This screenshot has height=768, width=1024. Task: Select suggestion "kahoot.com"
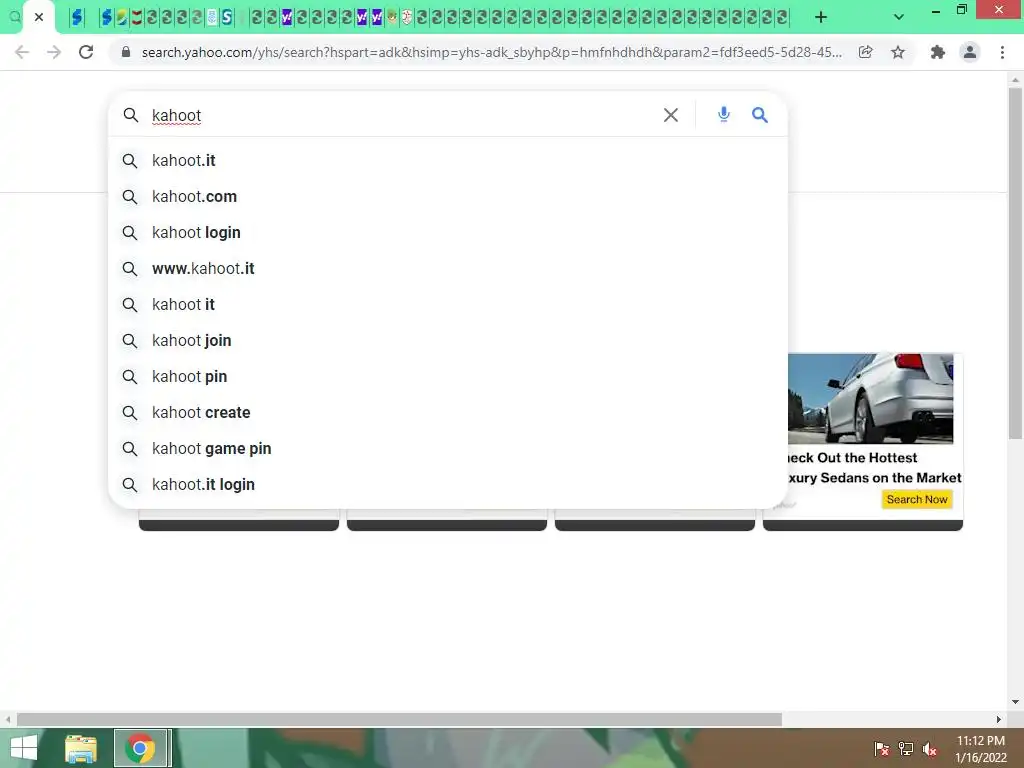(447, 197)
